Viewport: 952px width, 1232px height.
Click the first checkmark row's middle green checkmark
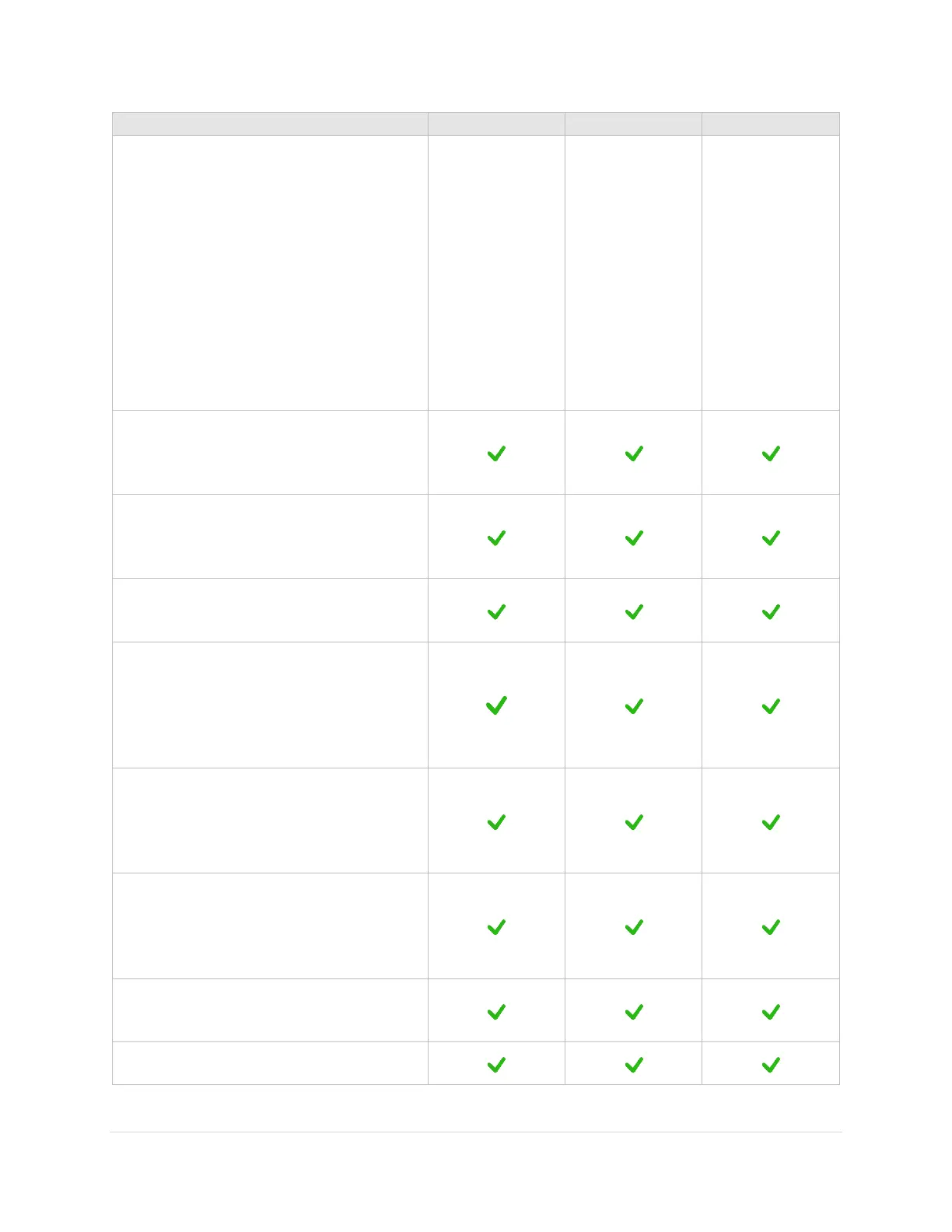click(x=634, y=453)
